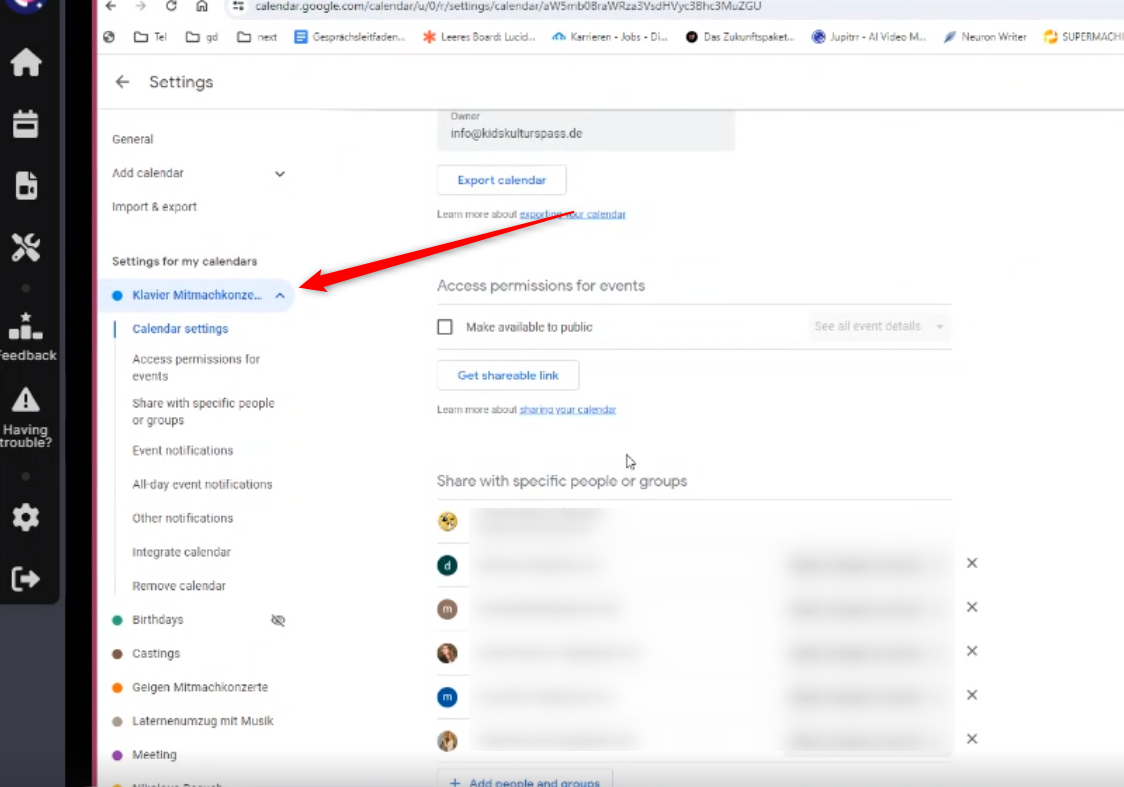
Task: Check Make available to public
Action: [x=445, y=327]
